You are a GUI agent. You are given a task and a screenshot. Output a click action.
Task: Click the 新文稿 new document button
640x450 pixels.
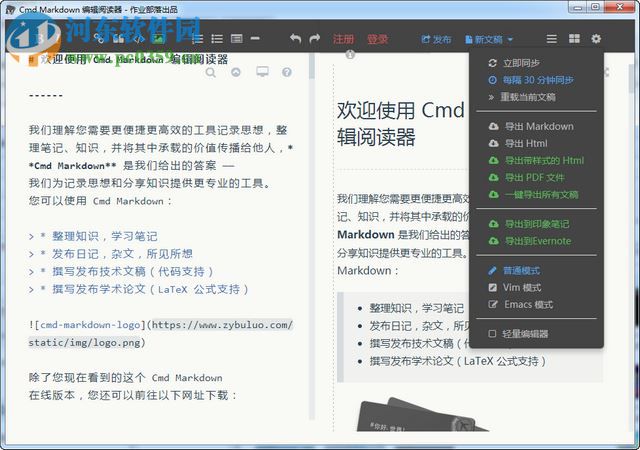pyautogui.click(x=484, y=39)
